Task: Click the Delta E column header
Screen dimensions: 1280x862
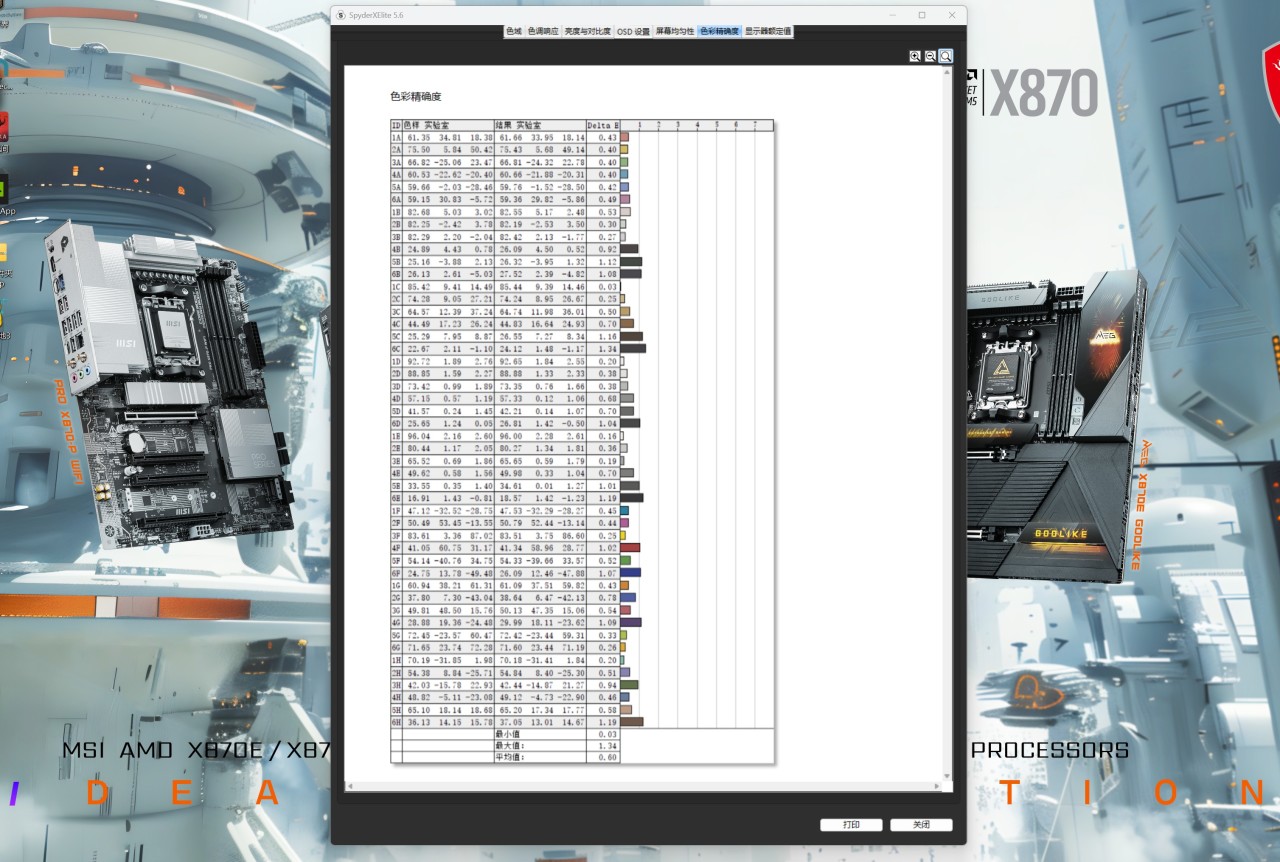Action: 603,125
